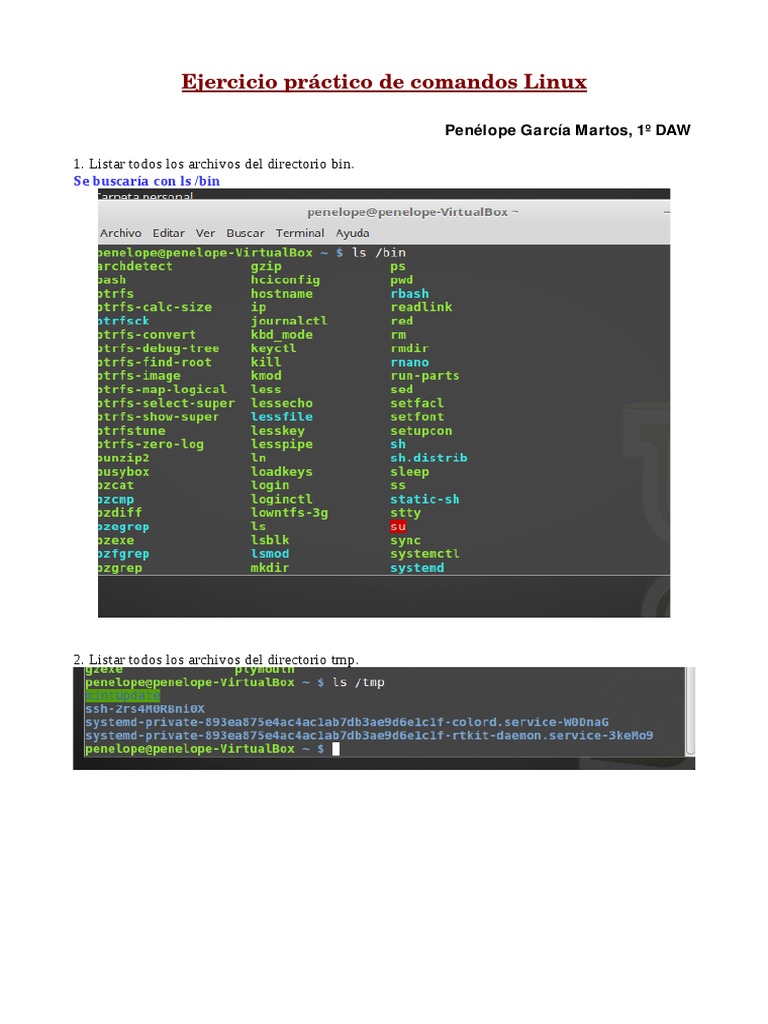Select the 'ssh-2rs4M0RBni0X' entry in tmp listing
Screen dimensions: 768x1024
click(x=145, y=709)
